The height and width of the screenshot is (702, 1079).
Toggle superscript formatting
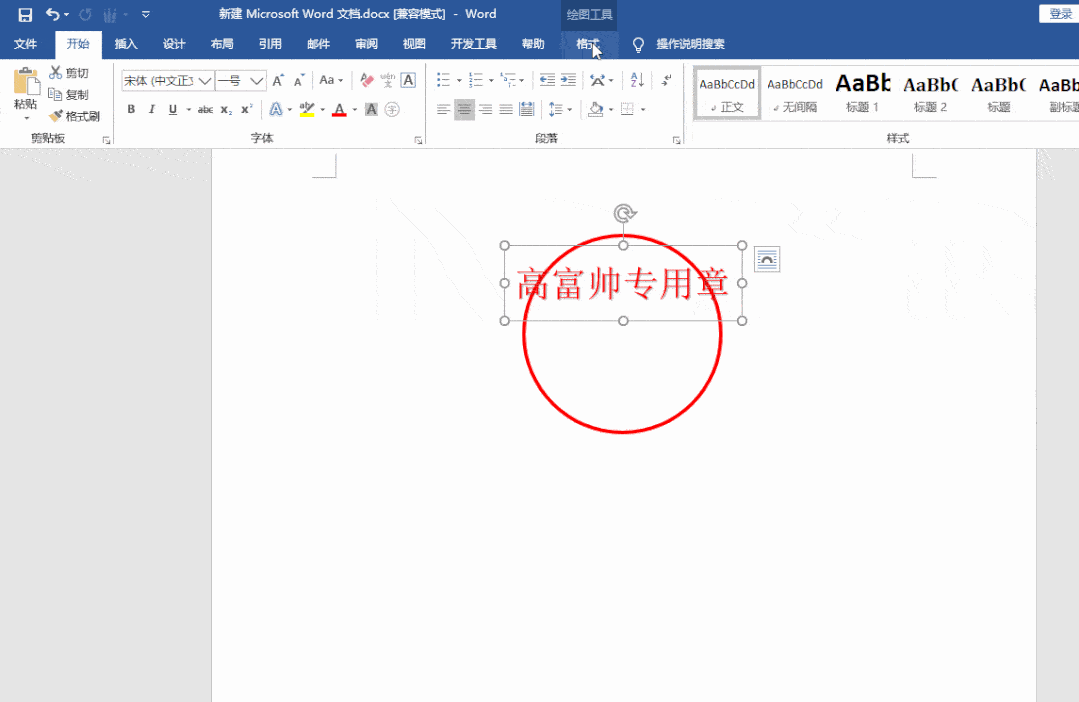coord(246,109)
